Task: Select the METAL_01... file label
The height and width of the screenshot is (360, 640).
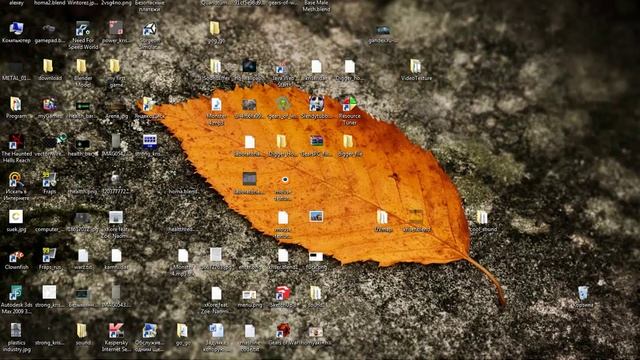Action: (16, 78)
